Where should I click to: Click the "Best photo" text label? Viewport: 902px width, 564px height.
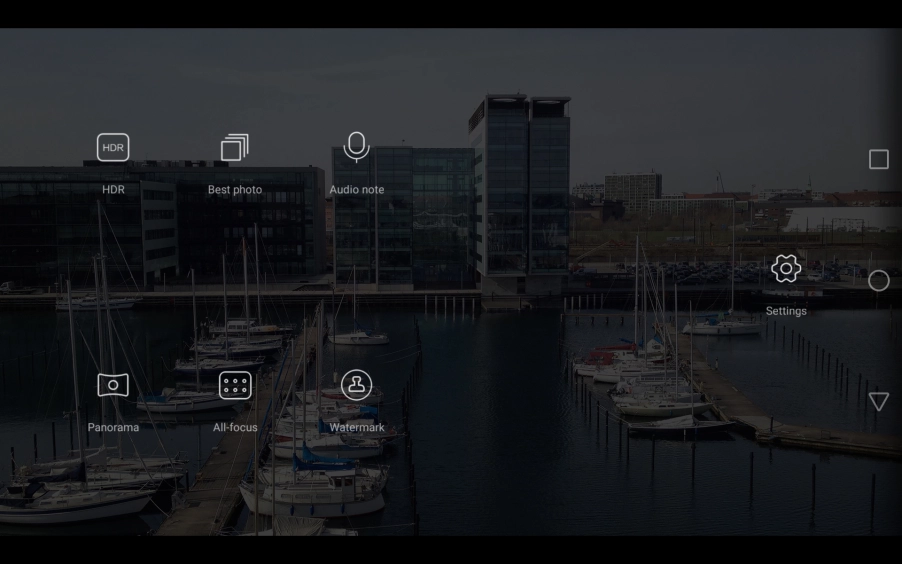point(235,190)
